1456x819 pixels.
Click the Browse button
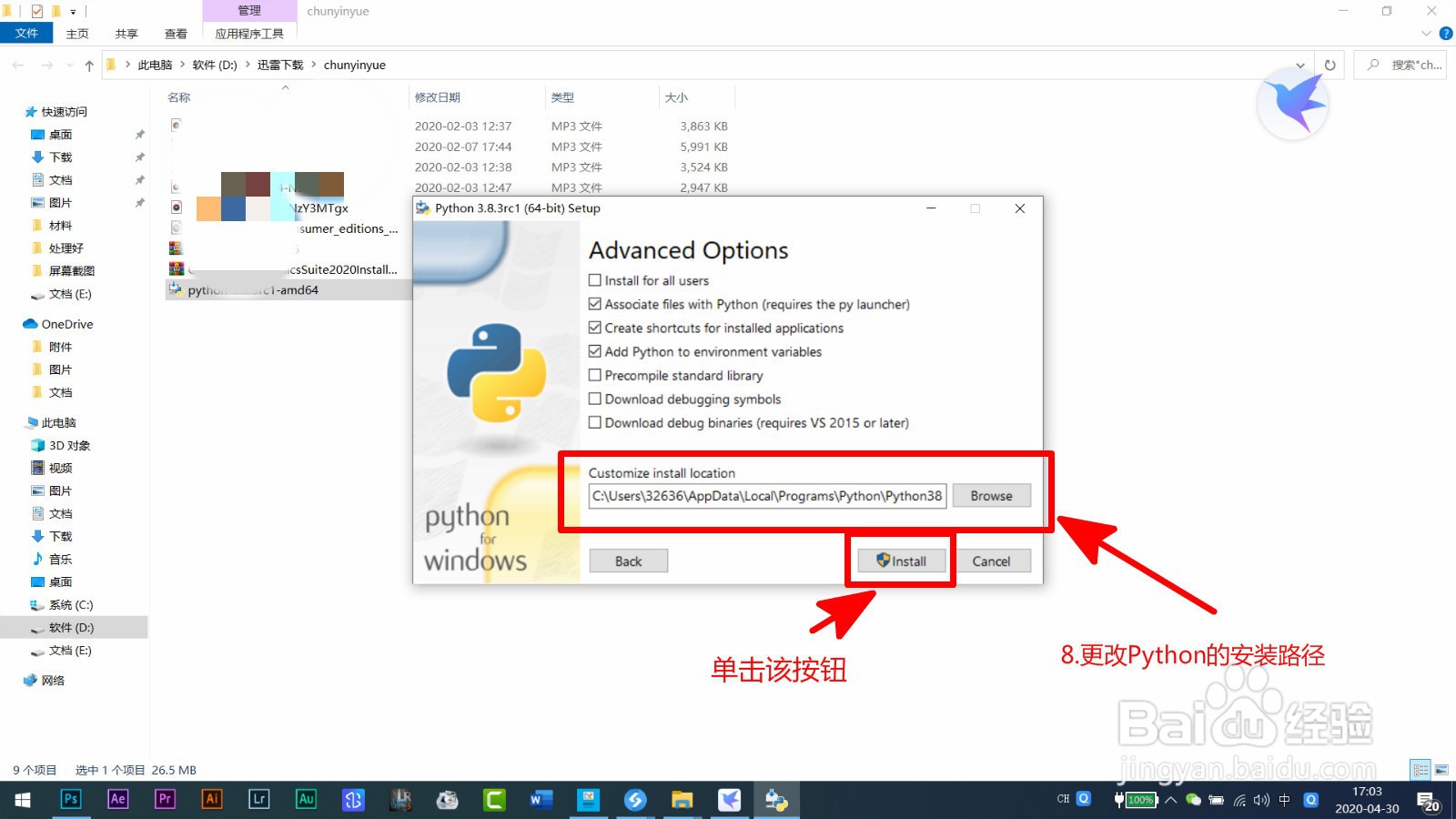(991, 496)
